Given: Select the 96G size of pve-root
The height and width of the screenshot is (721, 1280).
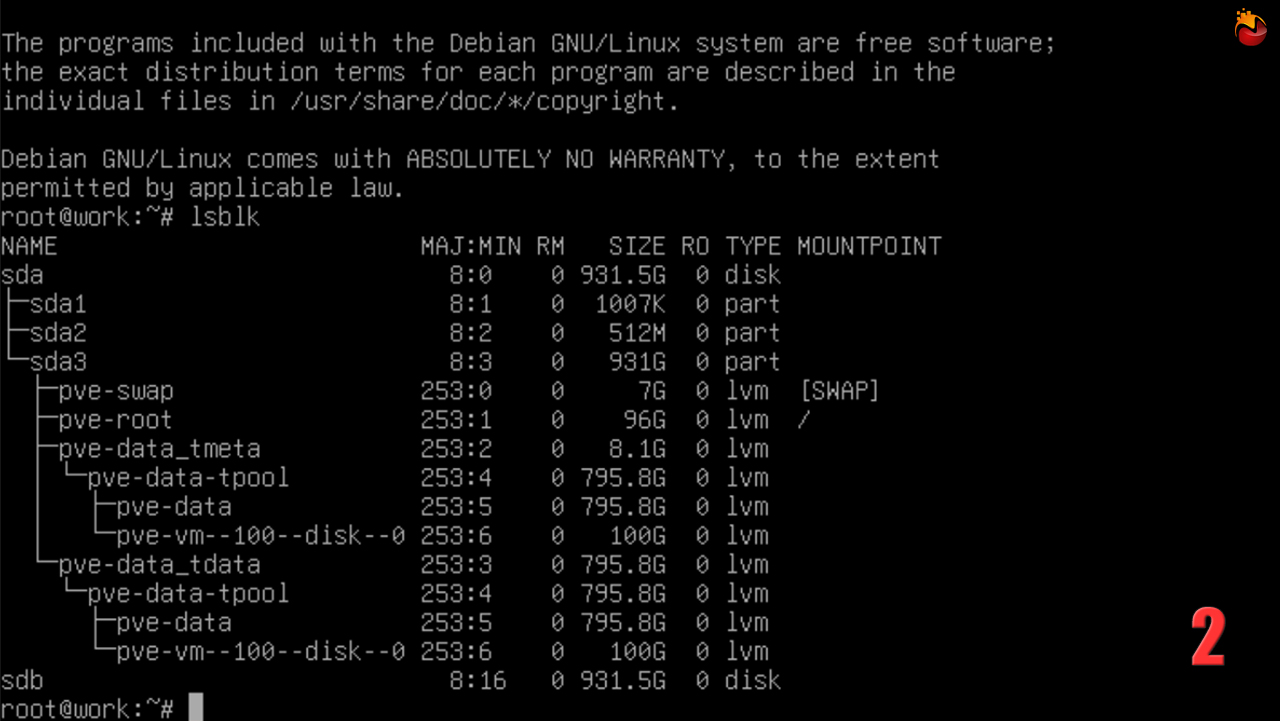Looking at the screenshot, I should pos(644,420).
